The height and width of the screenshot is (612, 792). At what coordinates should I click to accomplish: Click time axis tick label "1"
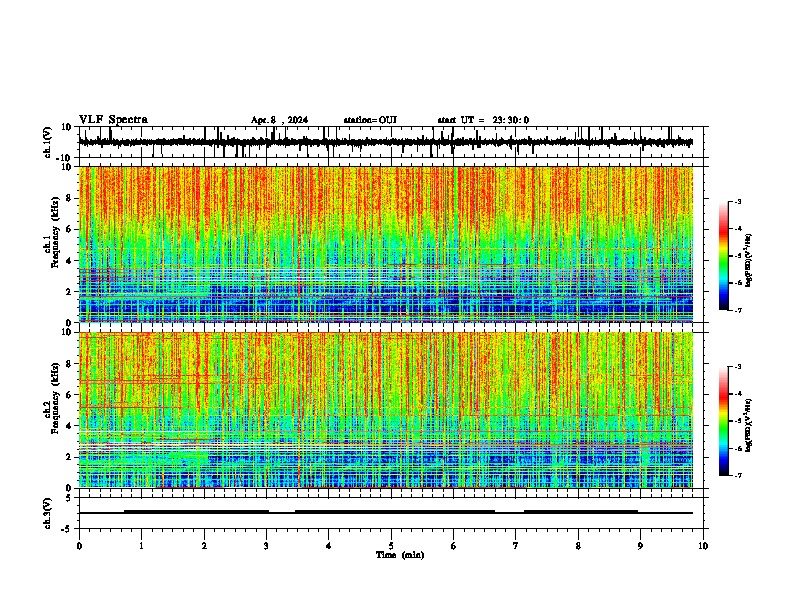point(141,546)
